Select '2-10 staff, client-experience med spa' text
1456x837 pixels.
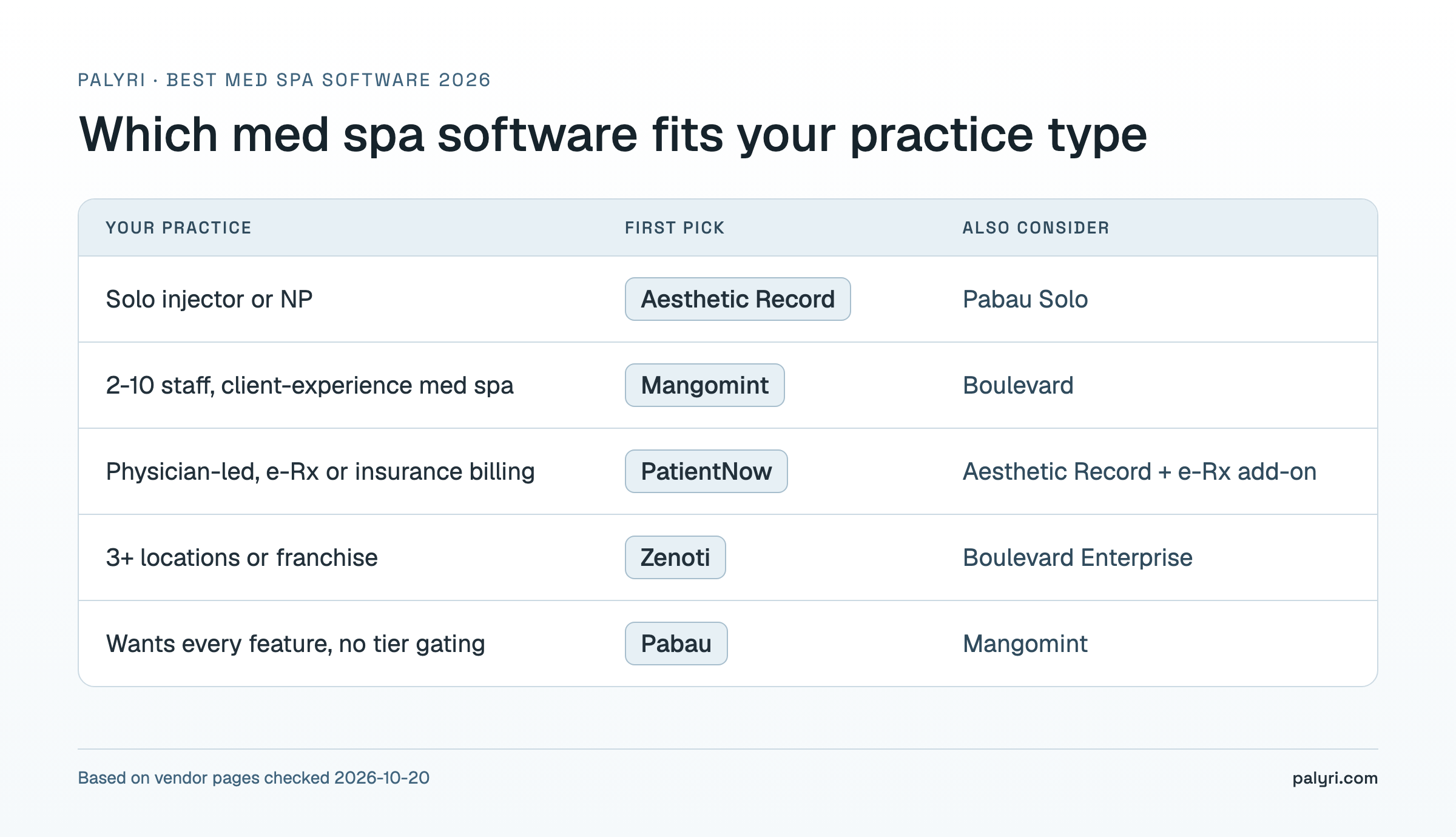[x=309, y=386]
